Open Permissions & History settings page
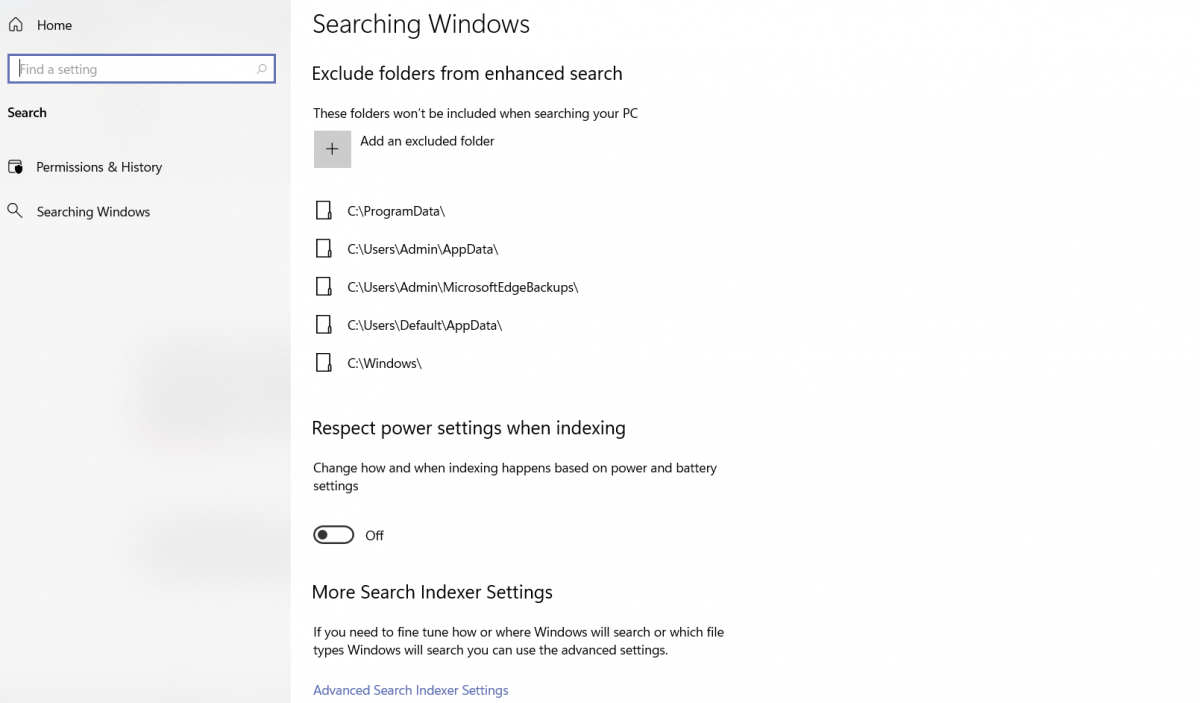Screen dimensions: 1200x703 pyautogui.click(x=98, y=167)
